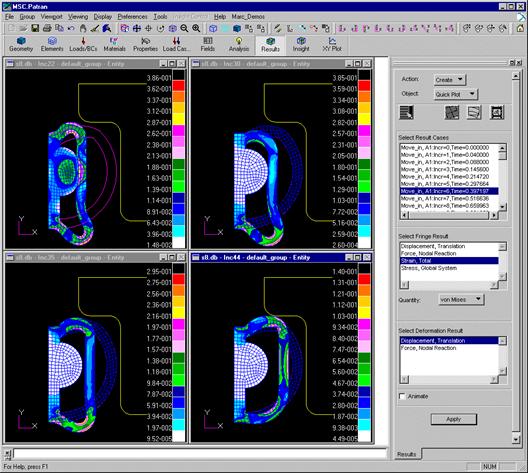Click red swatch in Inc44 color legend
The image size is (528, 473).
[x=364, y=279]
